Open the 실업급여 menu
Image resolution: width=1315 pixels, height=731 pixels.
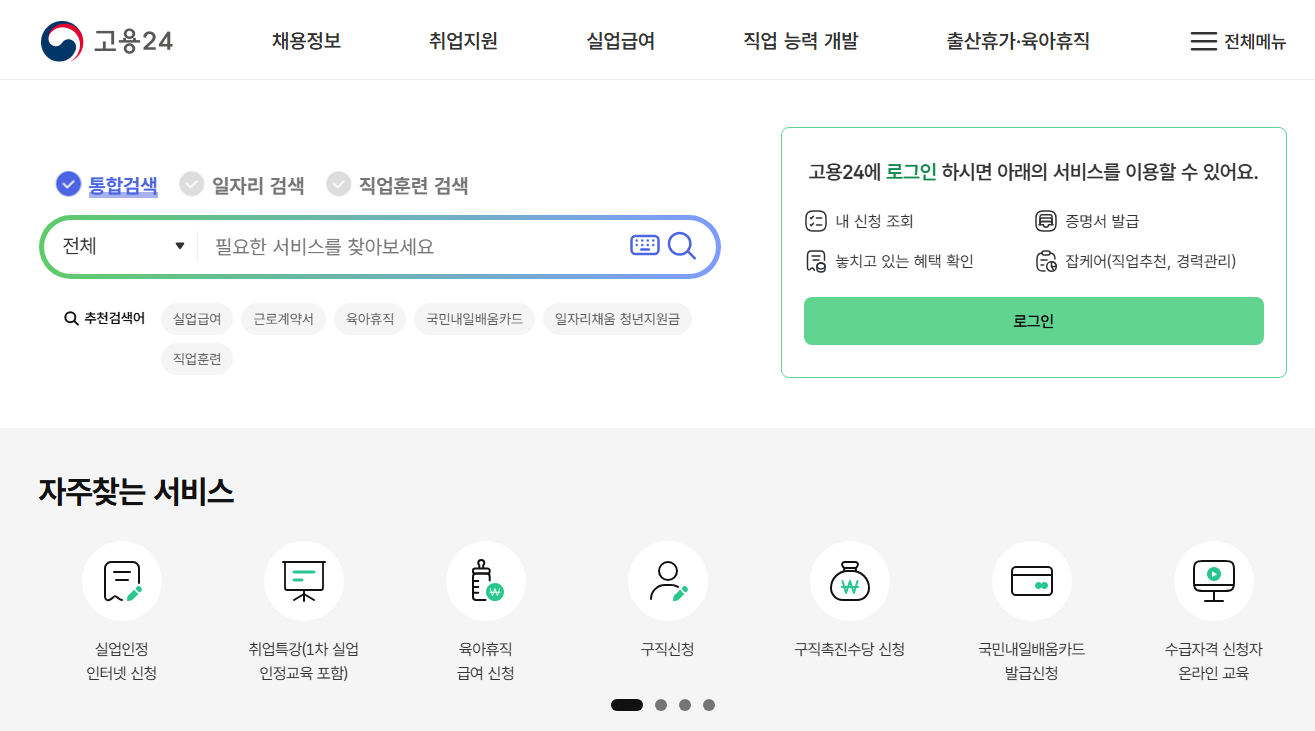point(620,41)
